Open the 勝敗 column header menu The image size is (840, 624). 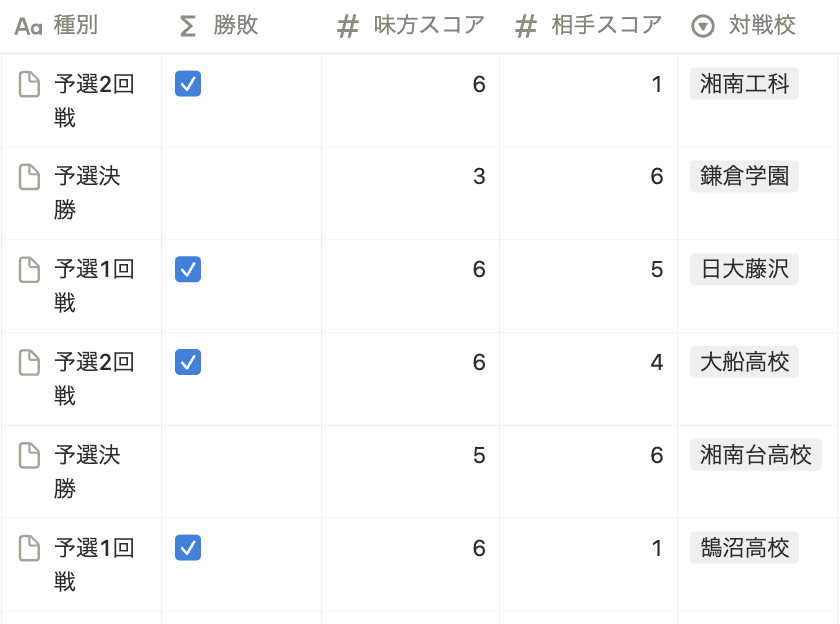[x=236, y=26]
